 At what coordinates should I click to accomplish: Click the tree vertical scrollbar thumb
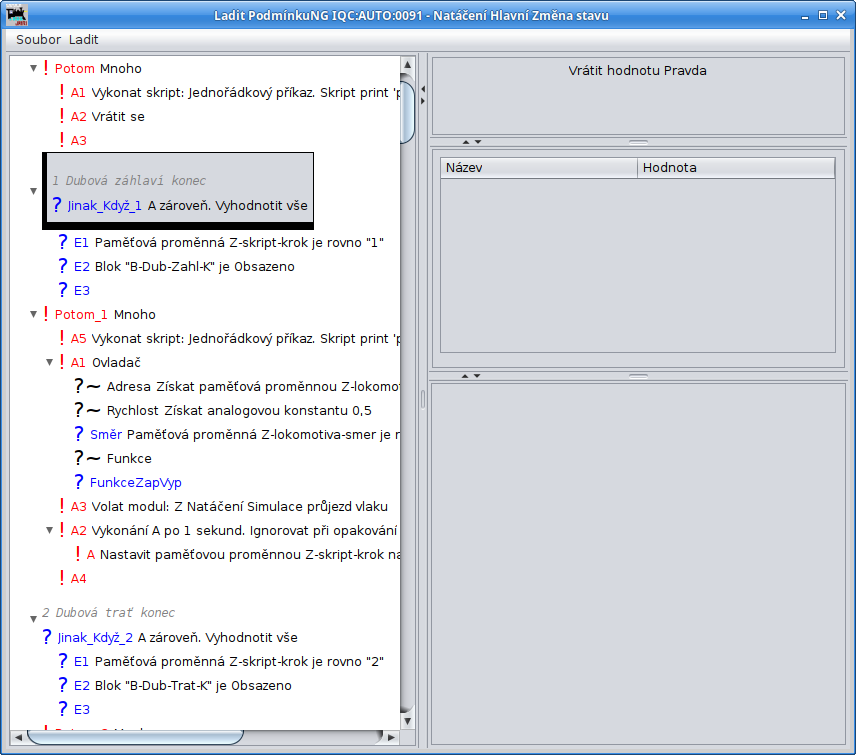coord(407,112)
